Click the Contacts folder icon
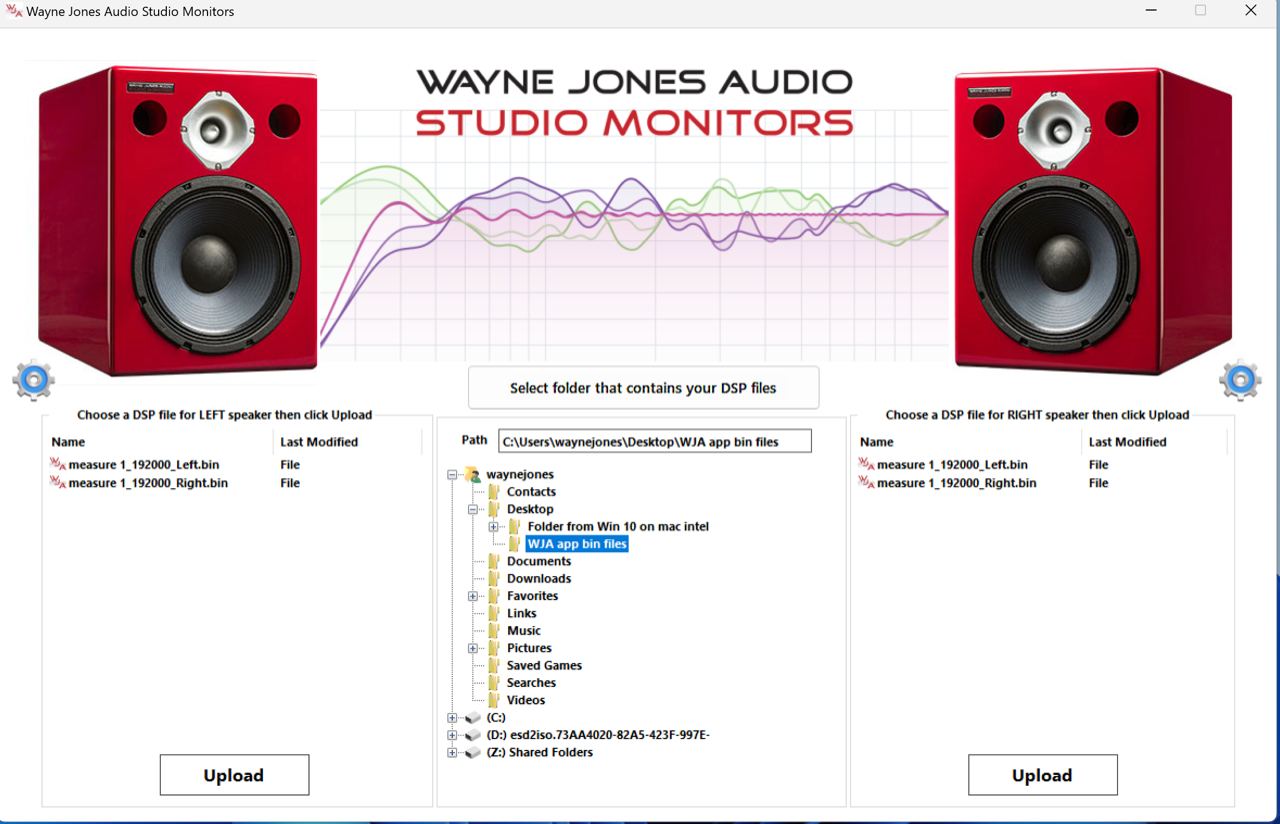This screenshot has width=1280, height=824. [x=494, y=492]
